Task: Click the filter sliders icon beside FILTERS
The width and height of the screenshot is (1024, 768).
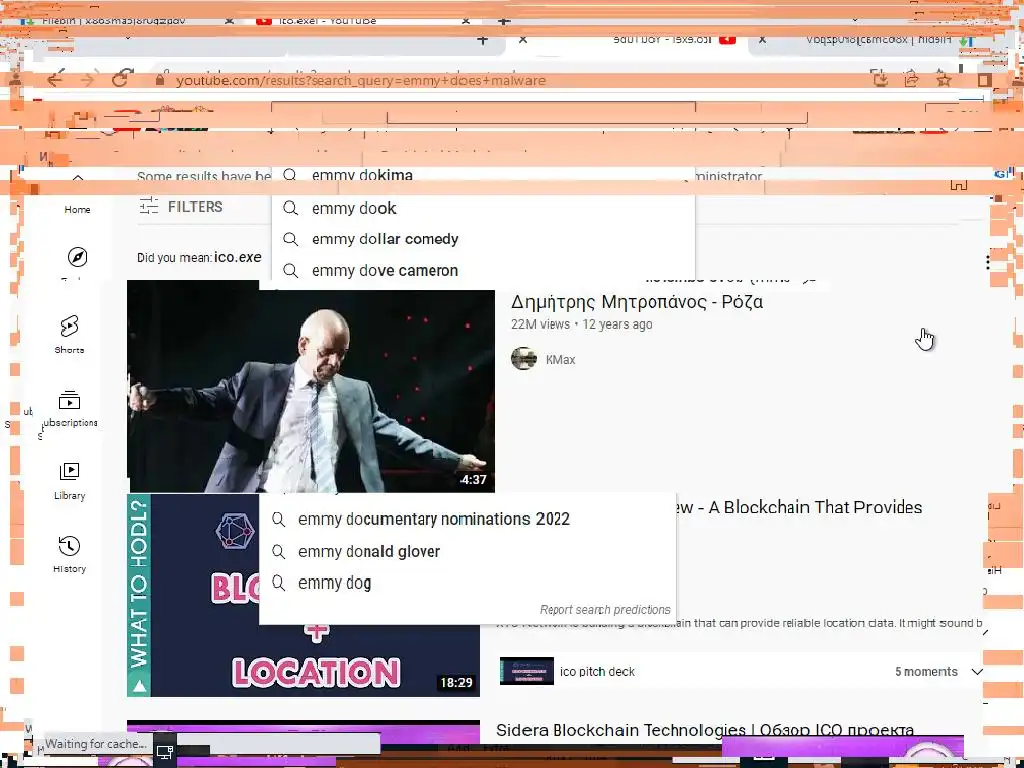Action: (148, 206)
